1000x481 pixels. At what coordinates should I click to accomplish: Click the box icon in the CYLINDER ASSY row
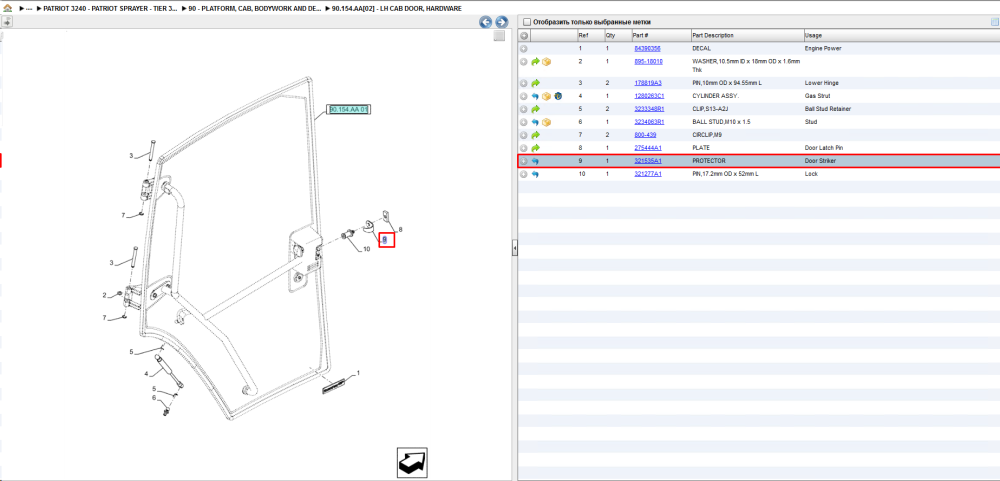click(x=547, y=96)
